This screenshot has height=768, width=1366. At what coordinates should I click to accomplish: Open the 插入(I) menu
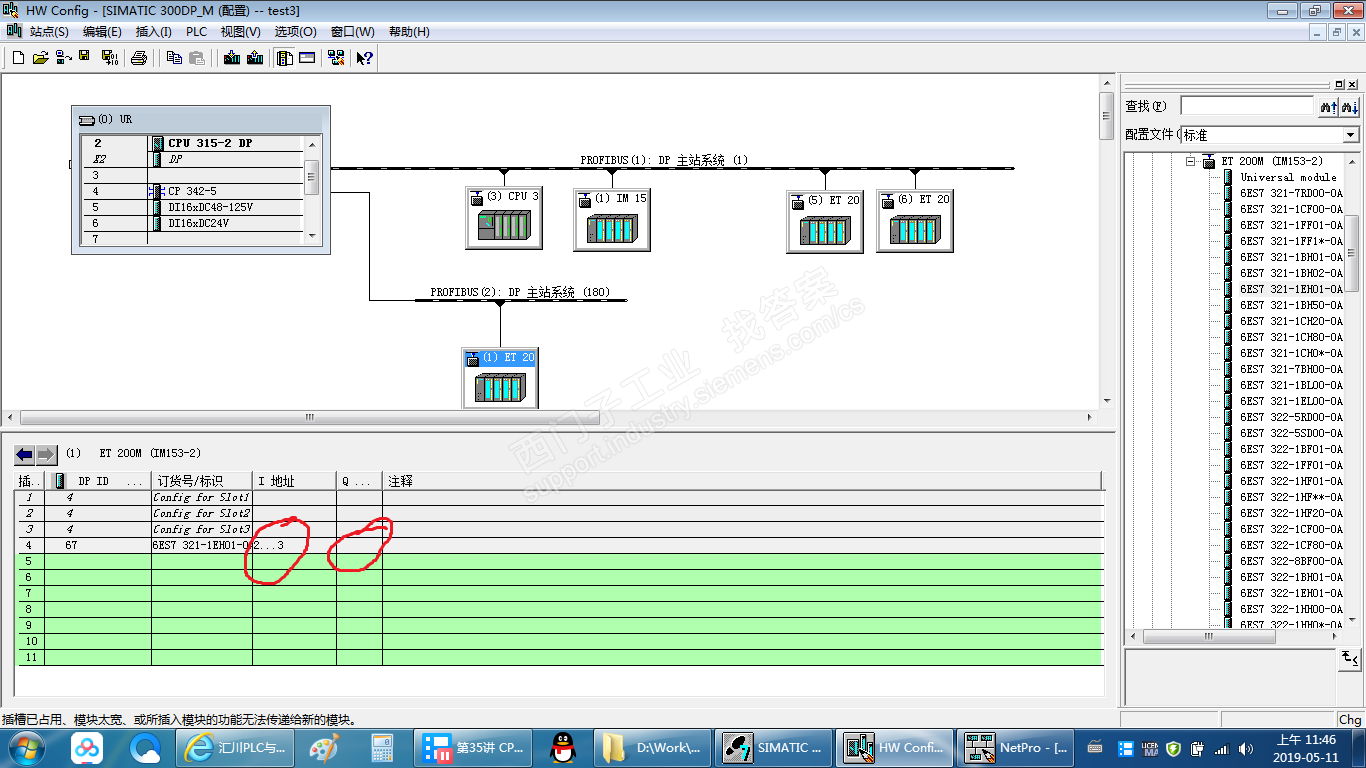click(x=153, y=32)
